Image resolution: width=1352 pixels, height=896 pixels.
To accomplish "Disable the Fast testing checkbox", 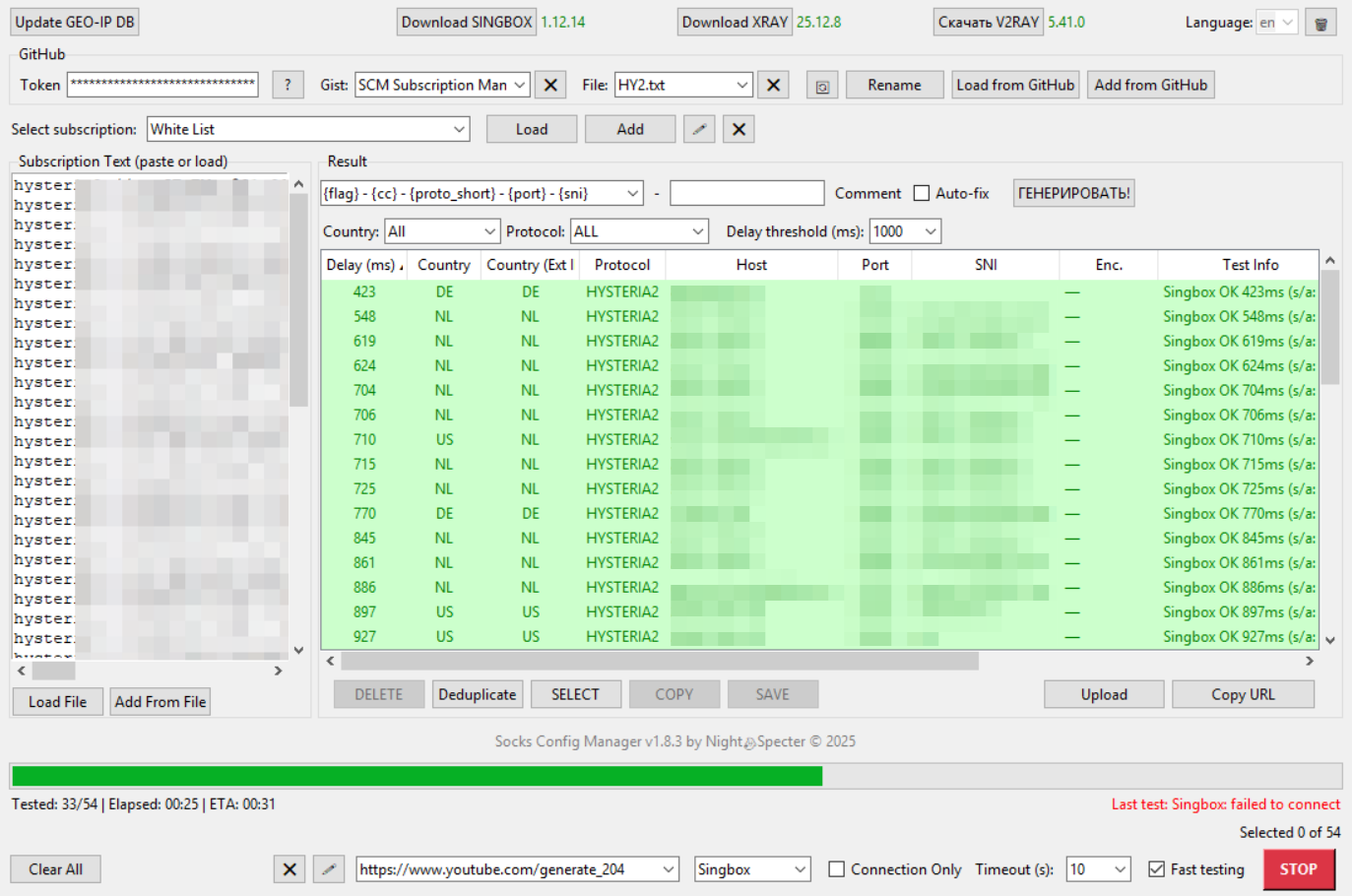I will click(1156, 868).
